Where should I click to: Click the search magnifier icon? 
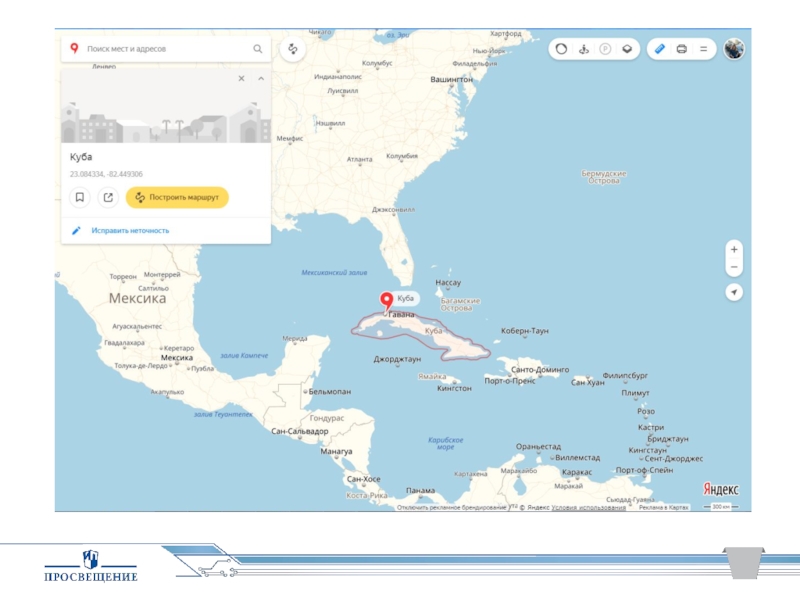pos(257,48)
